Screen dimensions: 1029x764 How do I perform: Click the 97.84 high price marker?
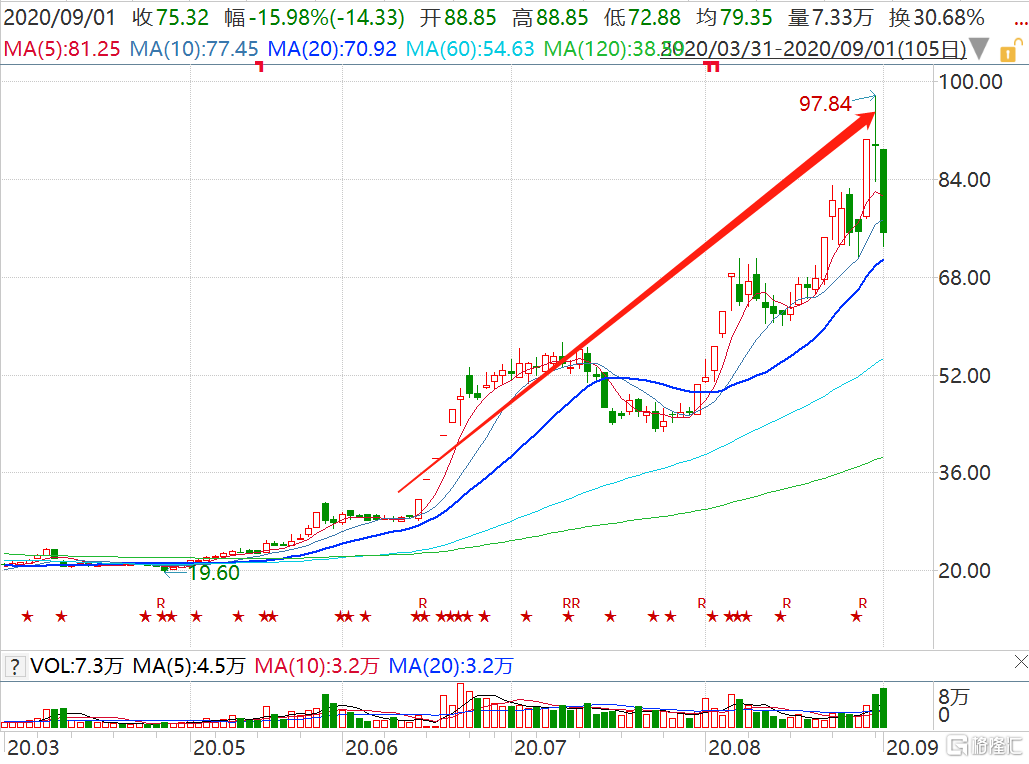[x=825, y=104]
